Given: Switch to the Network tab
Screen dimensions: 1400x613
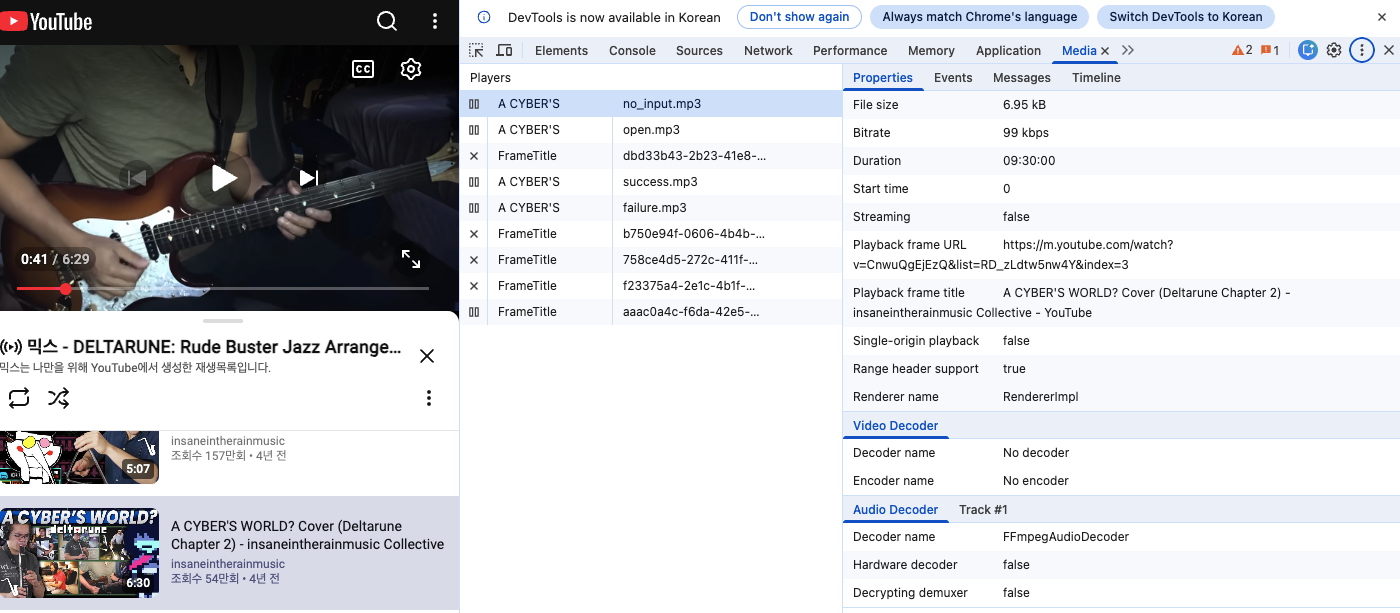Looking at the screenshot, I should [768, 50].
